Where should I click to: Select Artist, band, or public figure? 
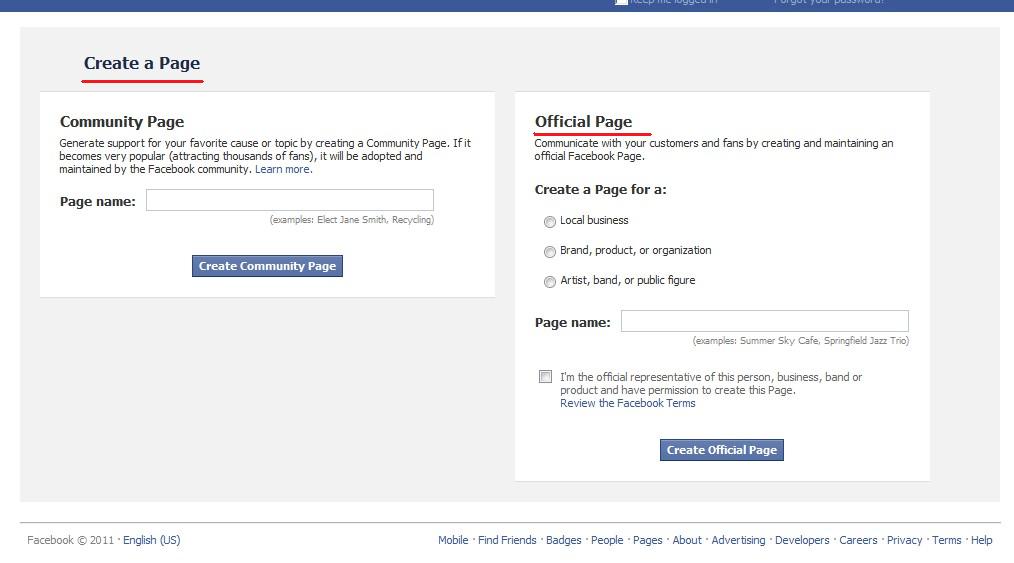550,282
